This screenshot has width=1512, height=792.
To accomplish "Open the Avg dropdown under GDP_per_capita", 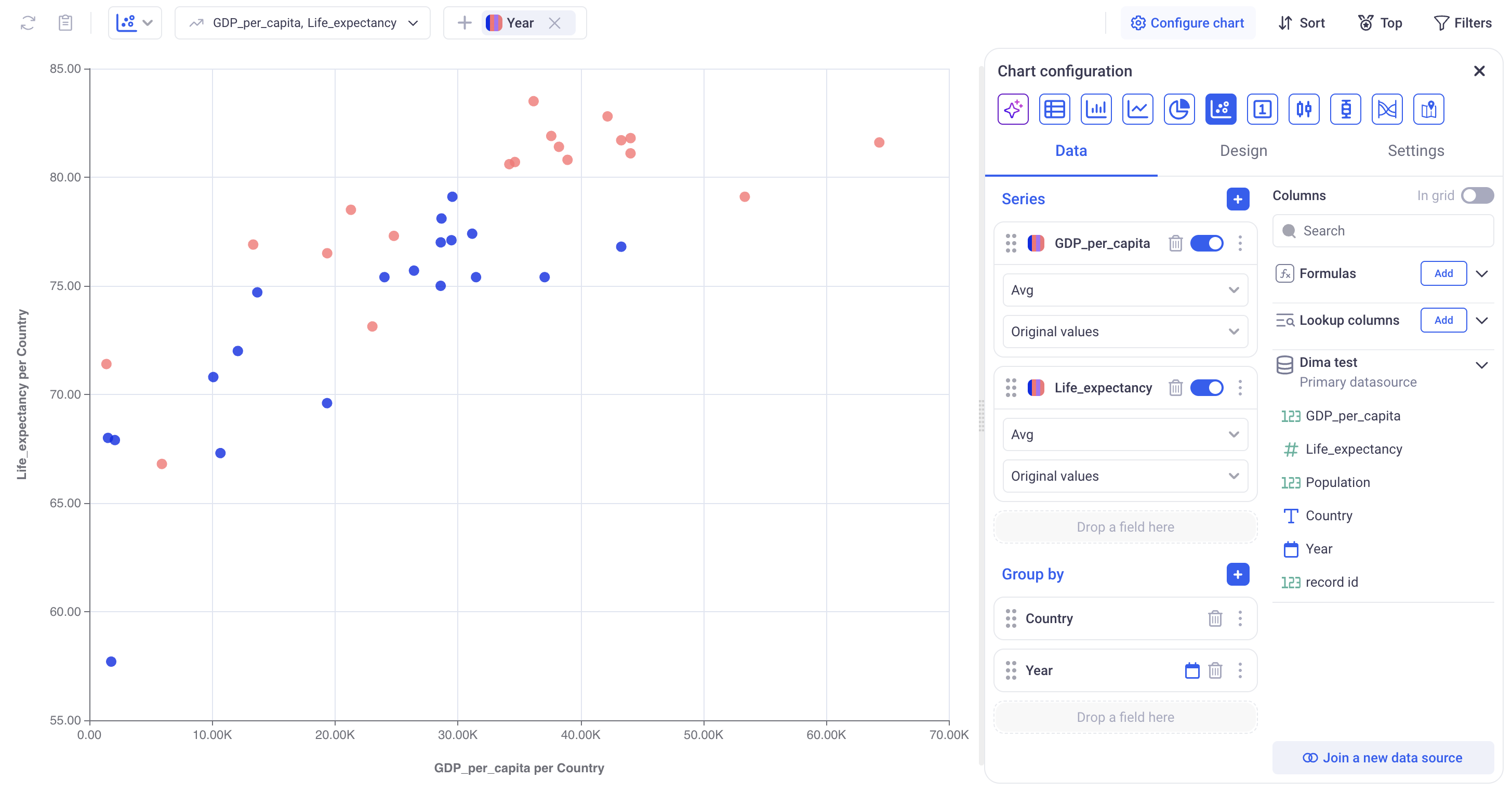I will click(x=1124, y=290).
